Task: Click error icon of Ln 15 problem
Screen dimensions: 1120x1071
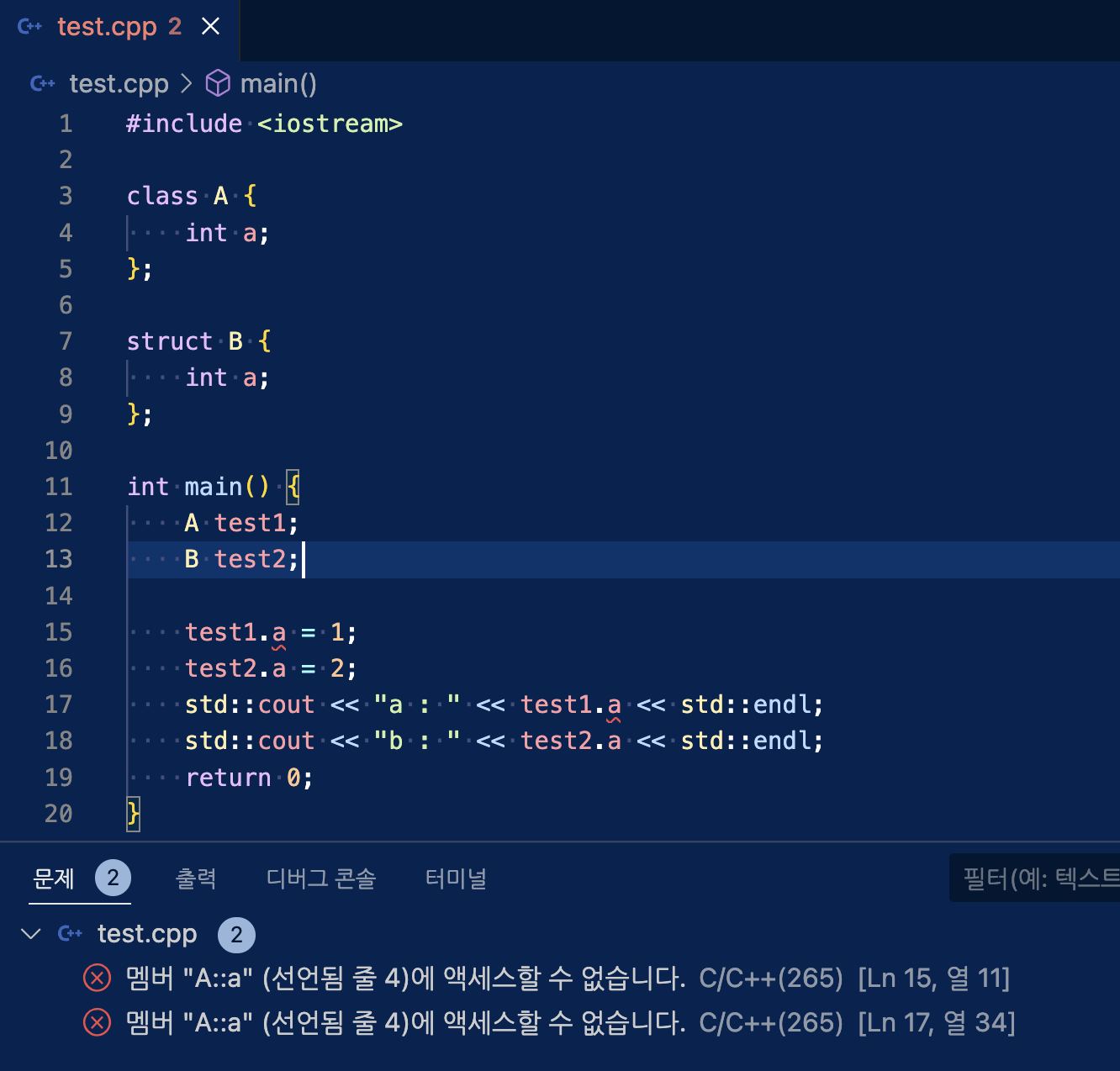Action: pos(98,979)
